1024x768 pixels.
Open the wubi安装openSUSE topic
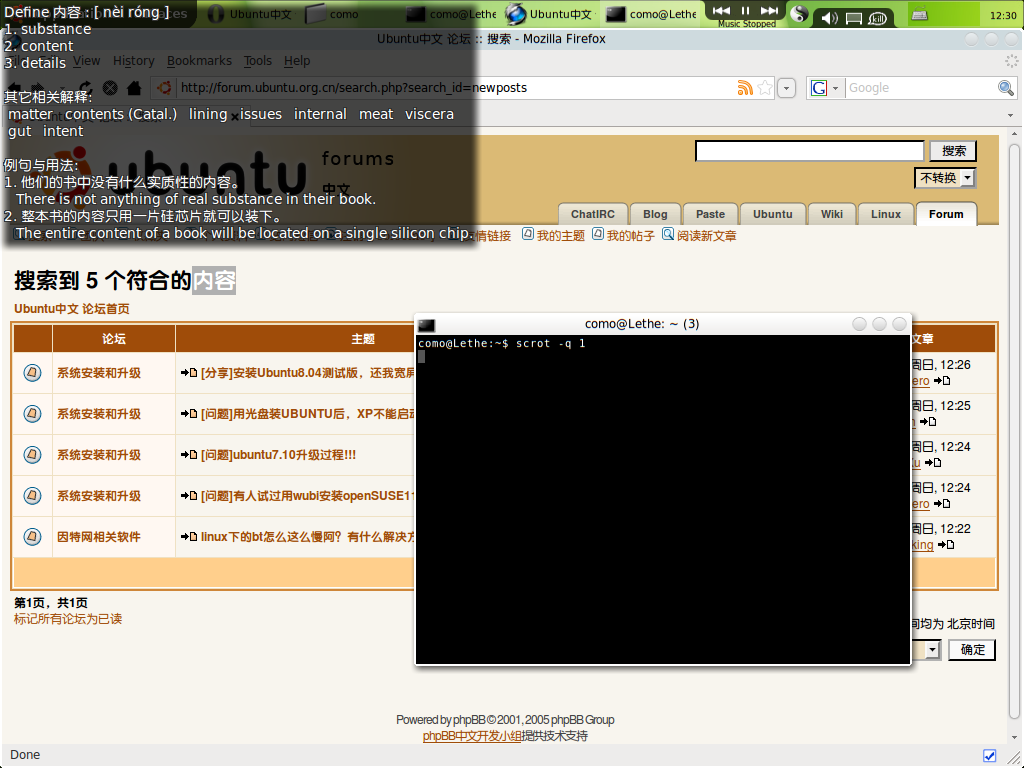point(308,496)
